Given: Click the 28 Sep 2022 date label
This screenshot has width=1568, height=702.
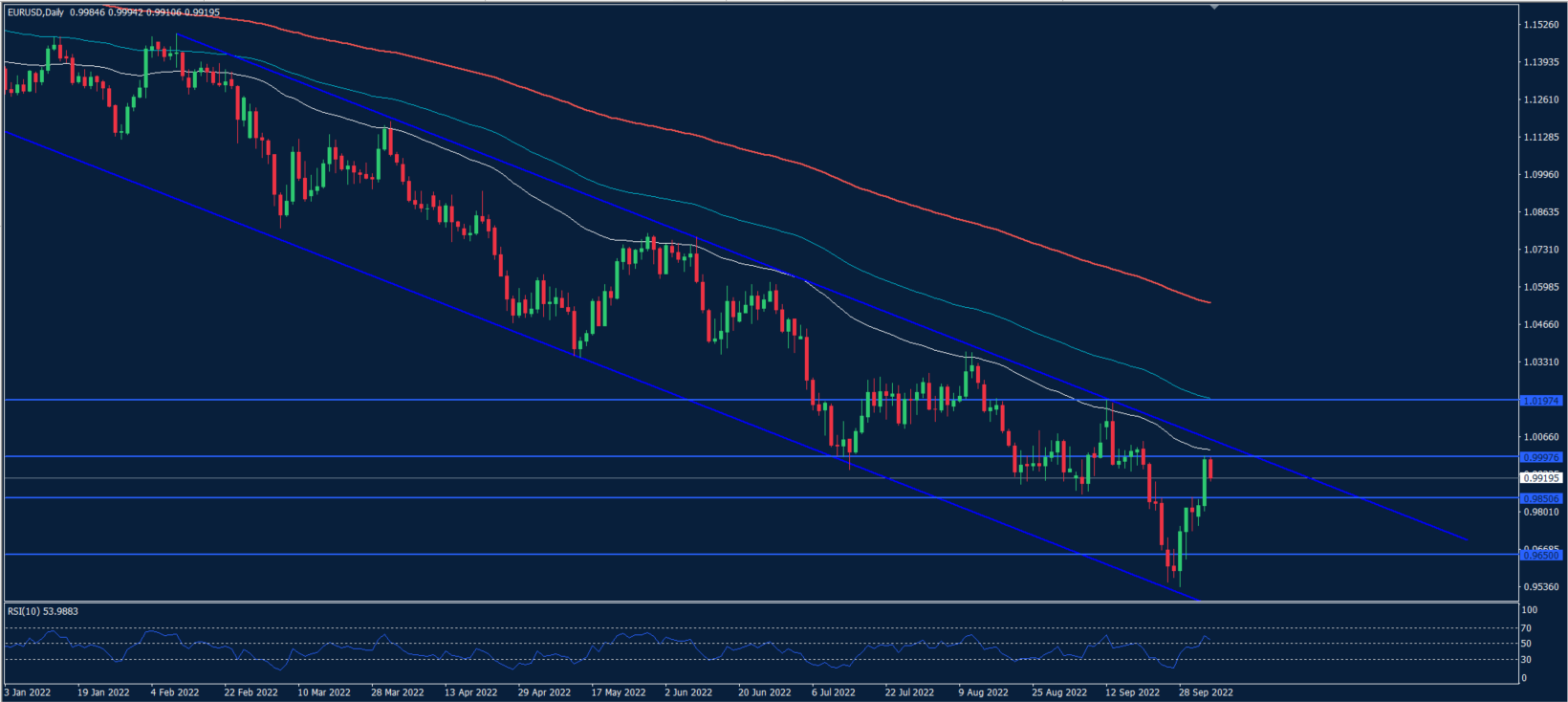Looking at the screenshot, I should click(x=1206, y=692).
